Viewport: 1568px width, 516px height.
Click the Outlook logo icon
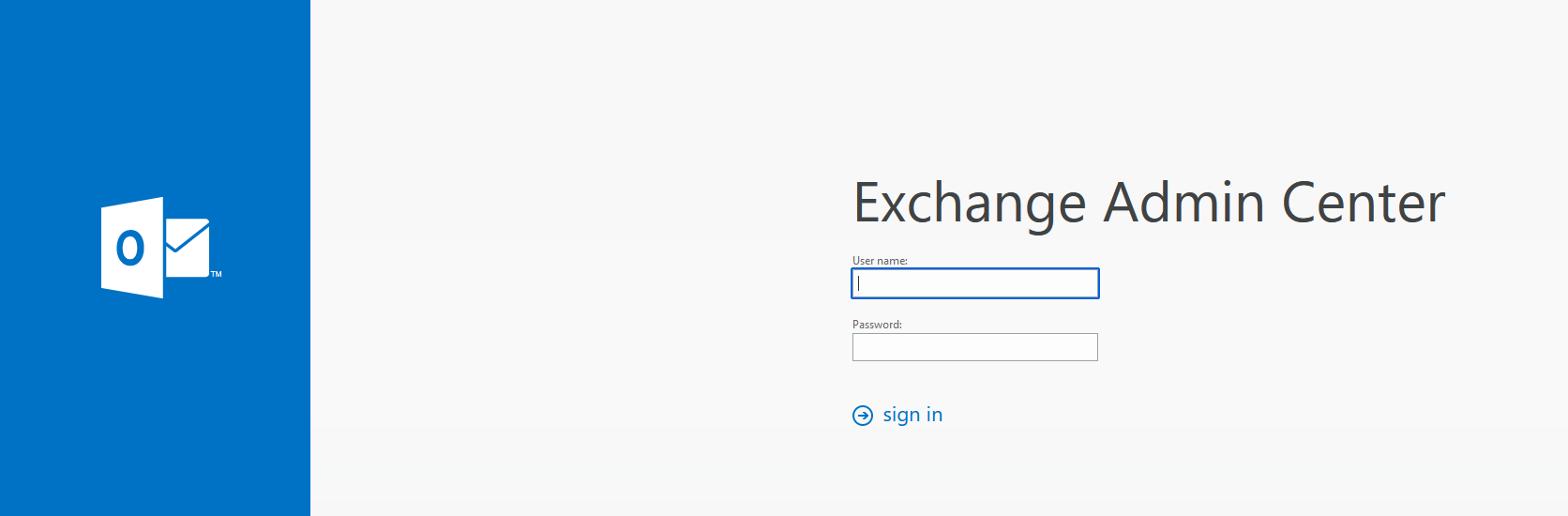(156, 248)
